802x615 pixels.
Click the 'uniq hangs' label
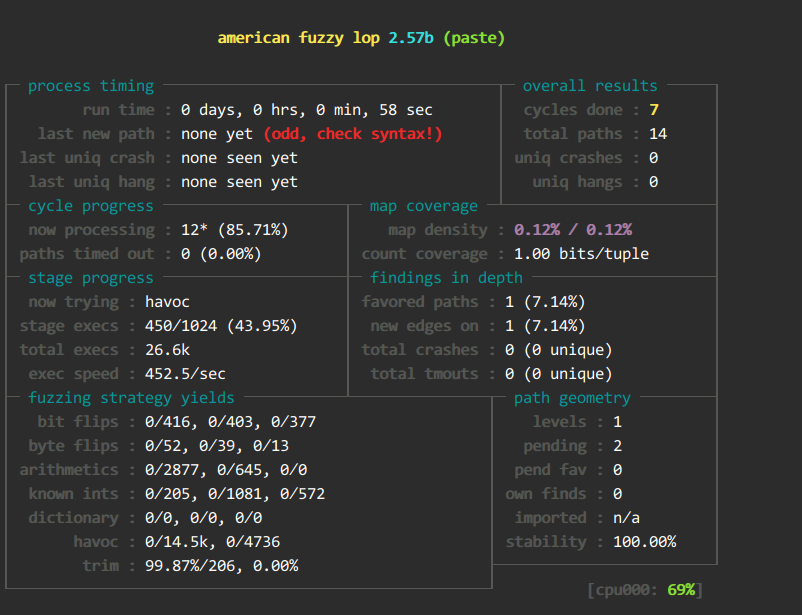[x=577, y=182]
